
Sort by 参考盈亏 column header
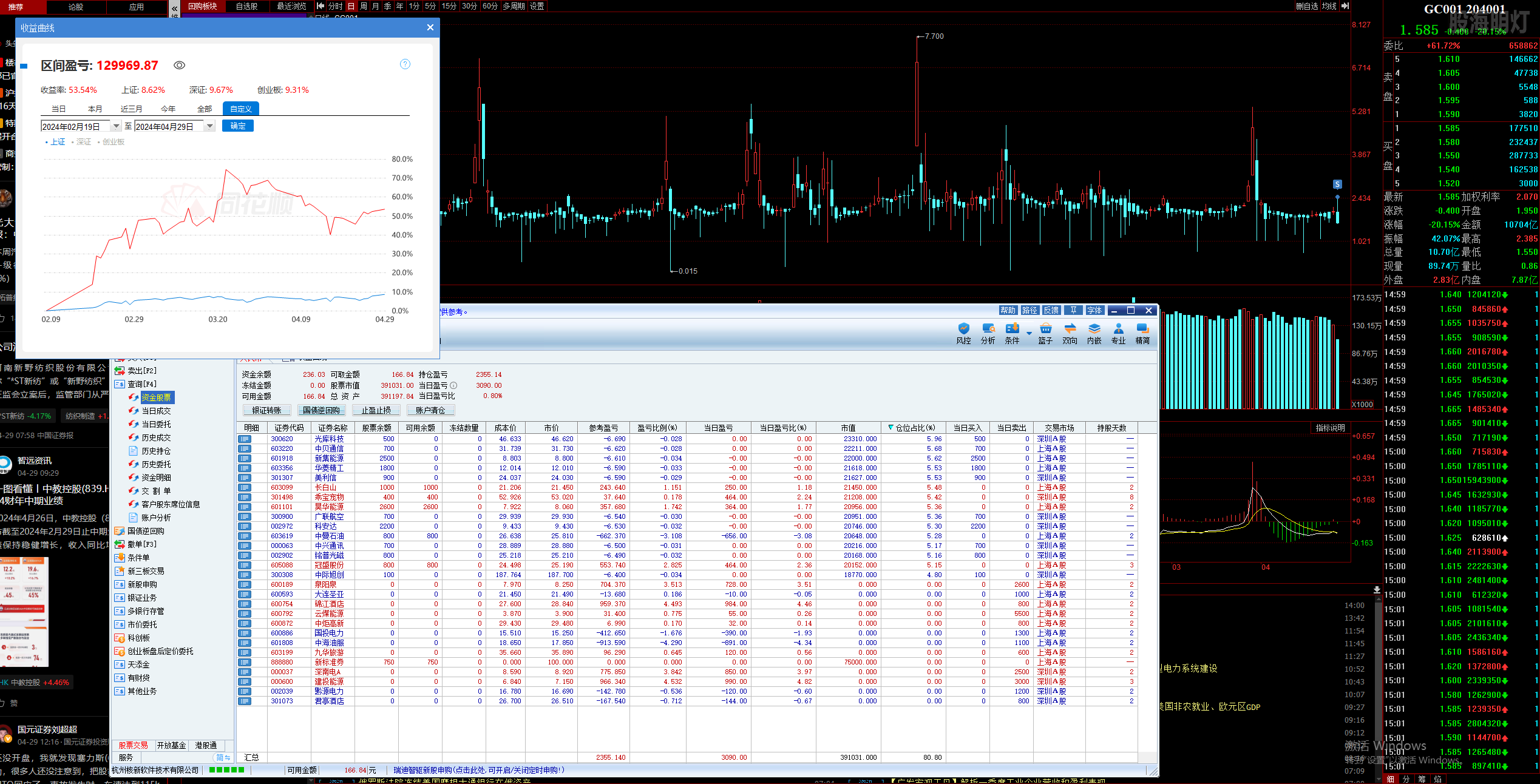(603, 428)
